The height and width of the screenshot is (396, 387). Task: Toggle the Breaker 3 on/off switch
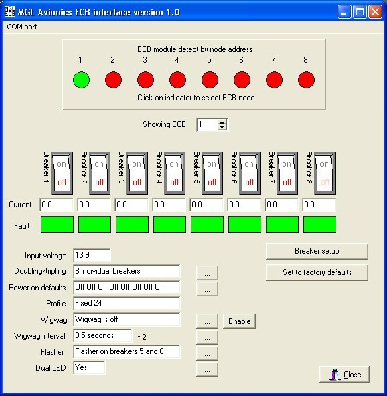point(137,173)
